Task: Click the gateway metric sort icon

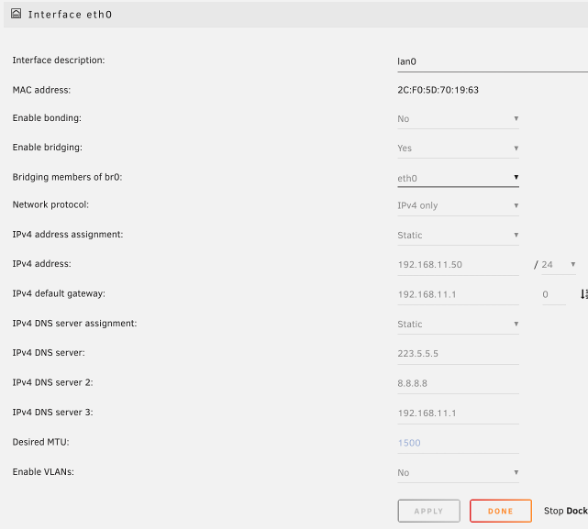Action: 584,294
